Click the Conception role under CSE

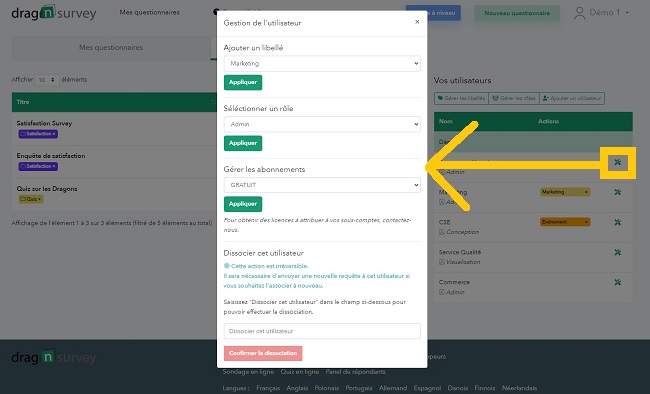(462, 232)
